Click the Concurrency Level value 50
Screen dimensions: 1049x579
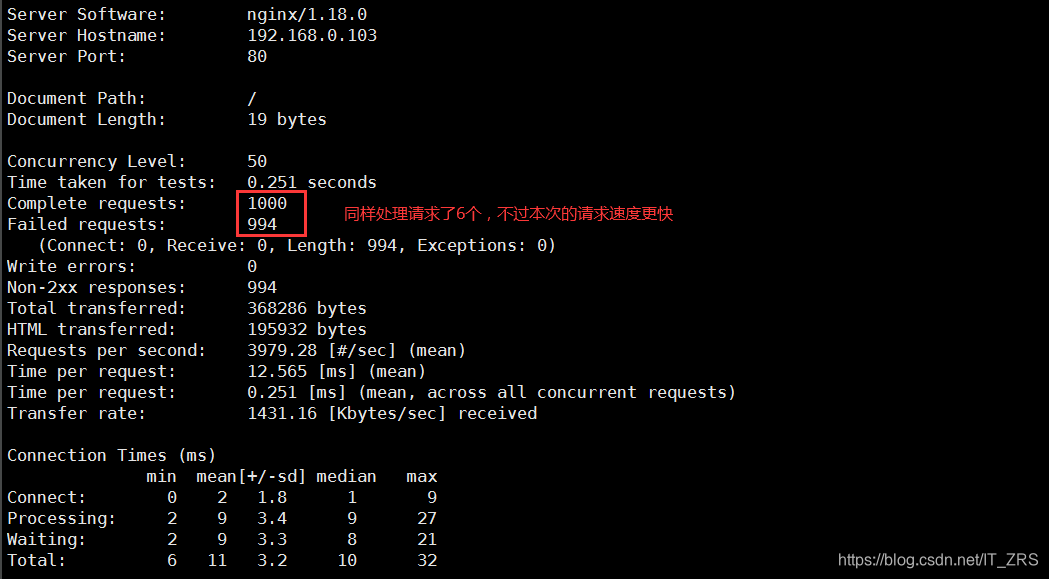(257, 161)
